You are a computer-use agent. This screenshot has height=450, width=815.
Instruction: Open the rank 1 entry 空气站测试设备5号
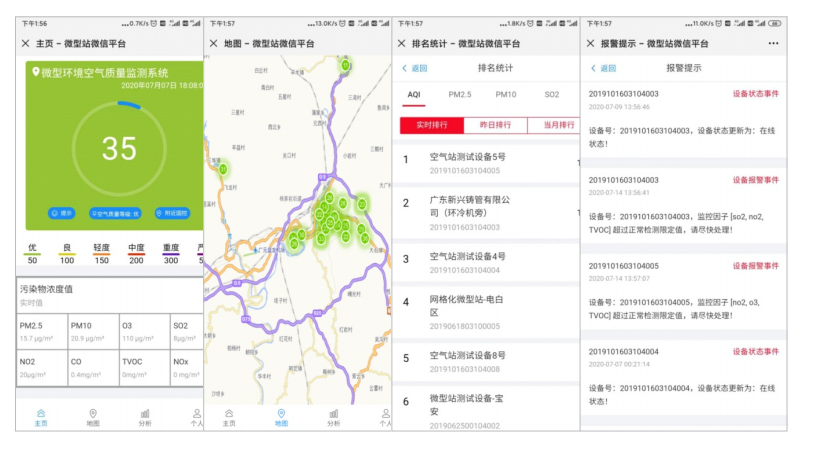[467, 163]
